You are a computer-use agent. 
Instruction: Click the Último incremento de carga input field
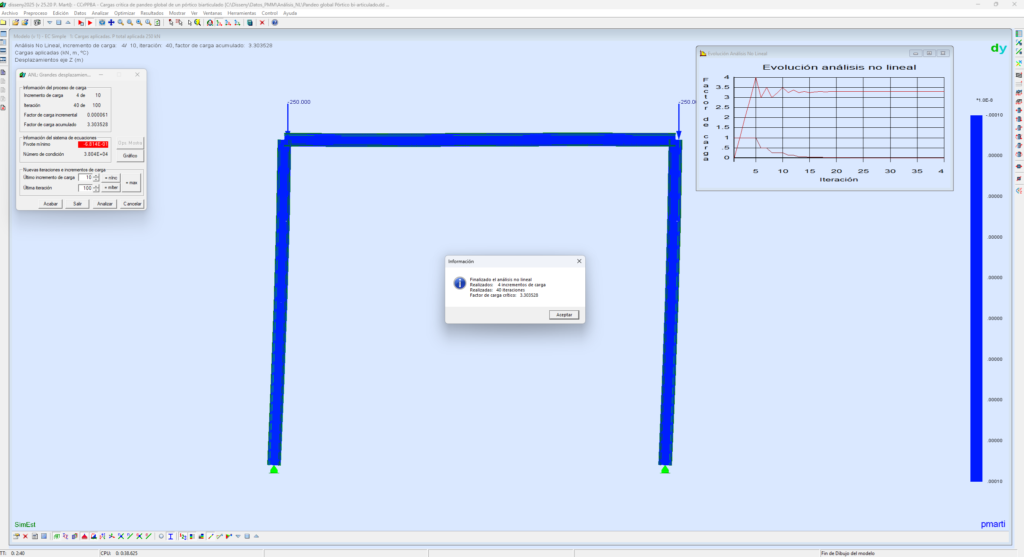point(85,177)
